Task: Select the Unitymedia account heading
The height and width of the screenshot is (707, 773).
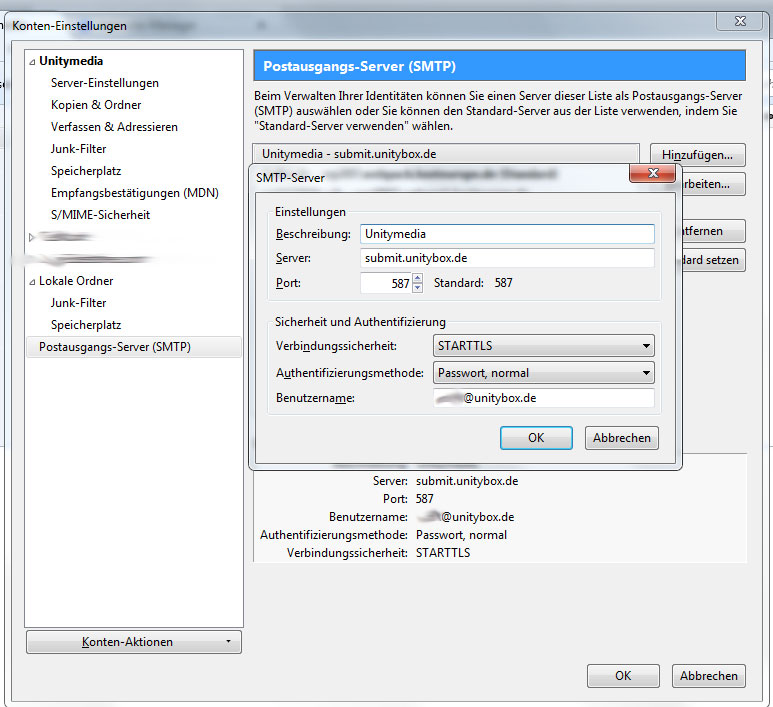Action: (71, 61)
